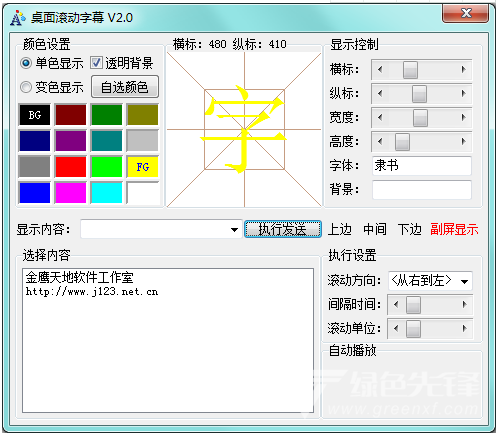Screen dimensions: 497x436
Task: Select the 单色显示 radio button
Action: (26, 63)
